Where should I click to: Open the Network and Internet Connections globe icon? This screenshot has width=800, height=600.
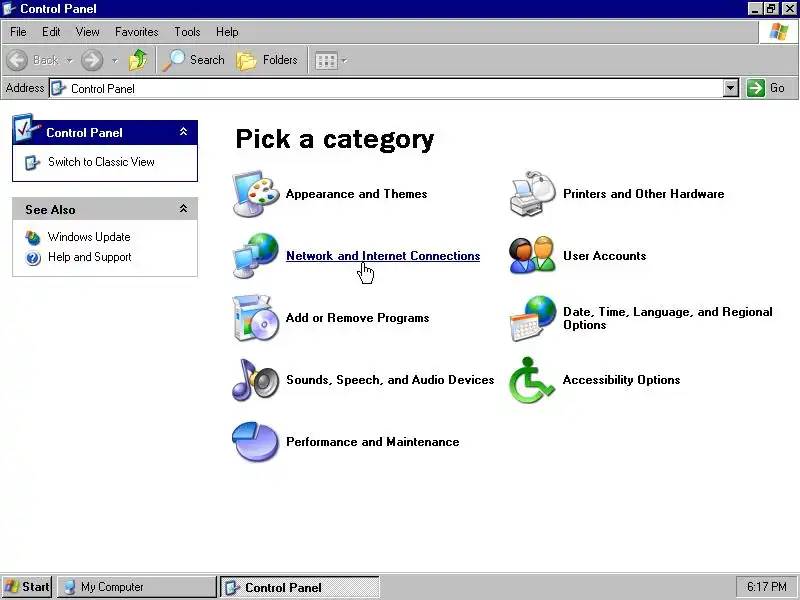(256, 256)
